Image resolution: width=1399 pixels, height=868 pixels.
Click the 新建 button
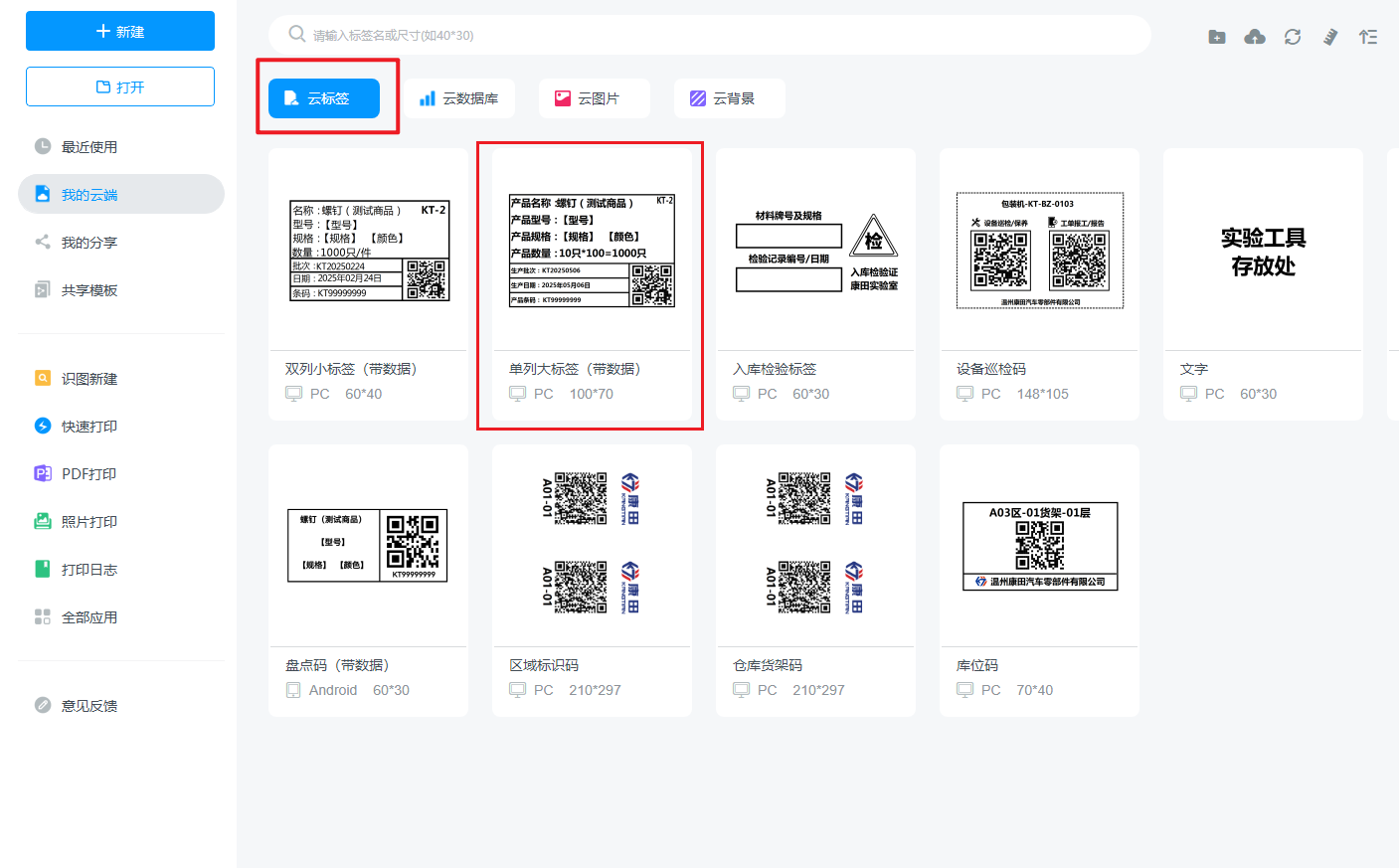120,31
